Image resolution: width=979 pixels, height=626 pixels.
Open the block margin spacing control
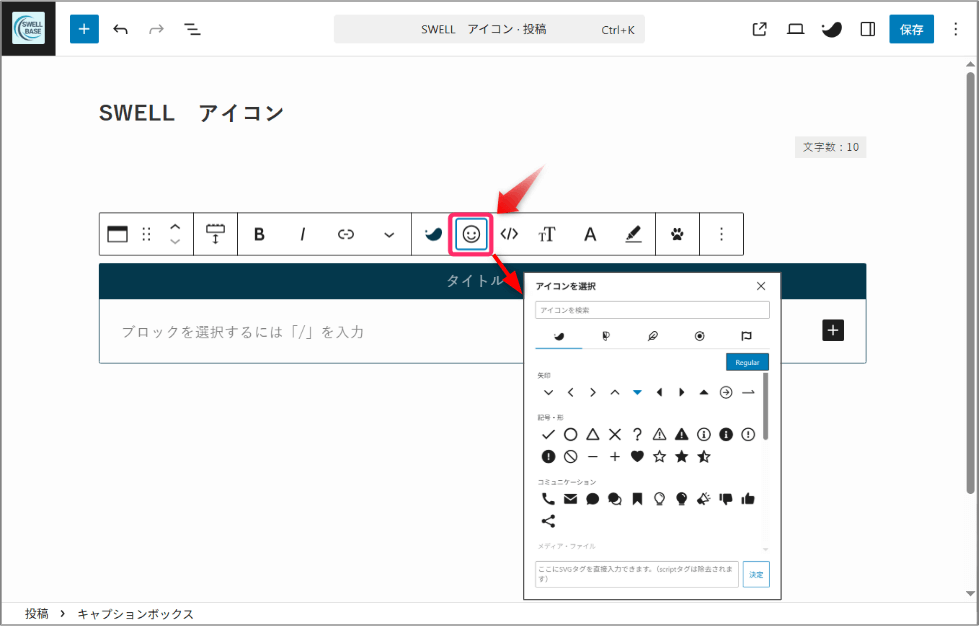tap(215, 234)
